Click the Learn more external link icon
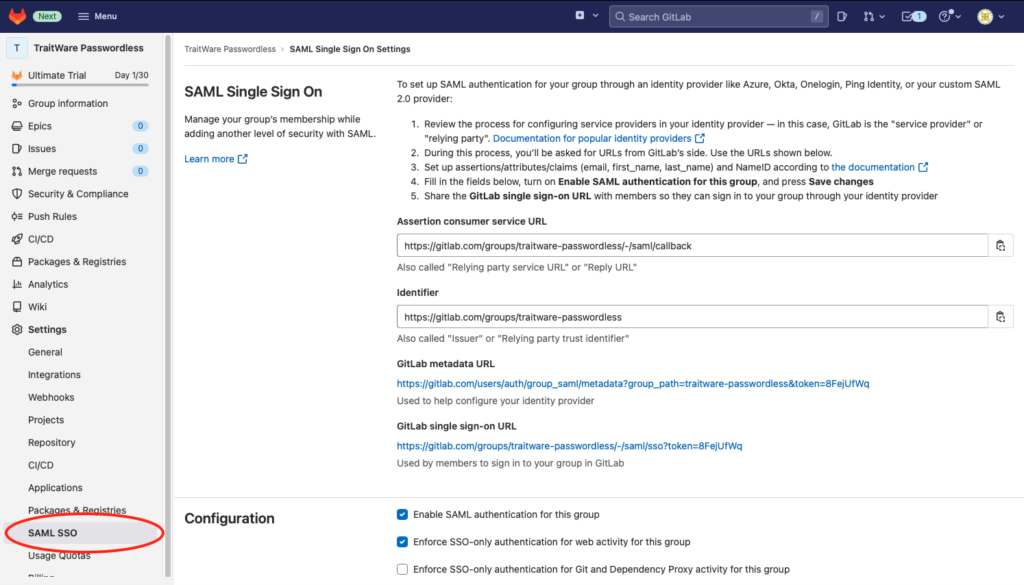 tap(242, 159)
